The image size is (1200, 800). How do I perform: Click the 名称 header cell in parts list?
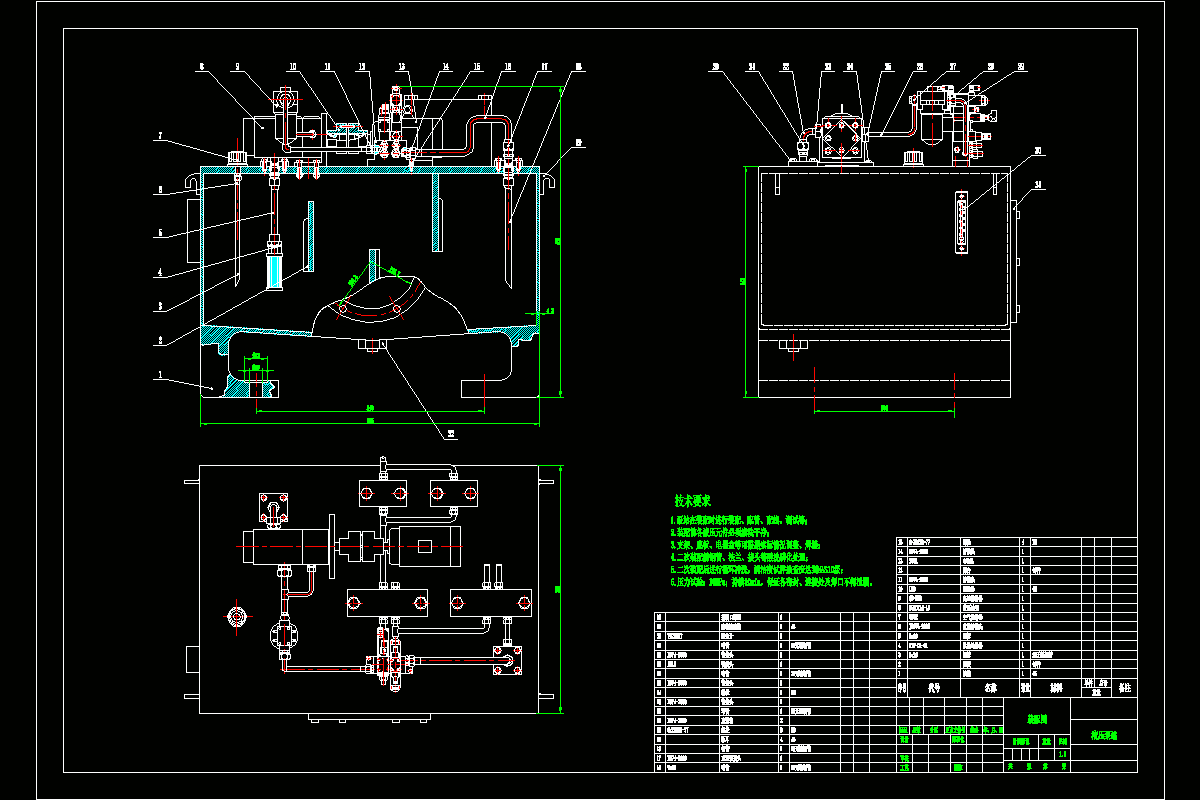[991, 688]
